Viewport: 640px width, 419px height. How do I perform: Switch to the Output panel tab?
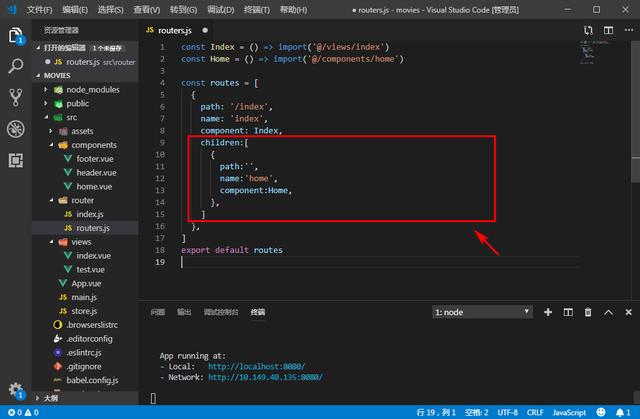(x=184, y=312)
